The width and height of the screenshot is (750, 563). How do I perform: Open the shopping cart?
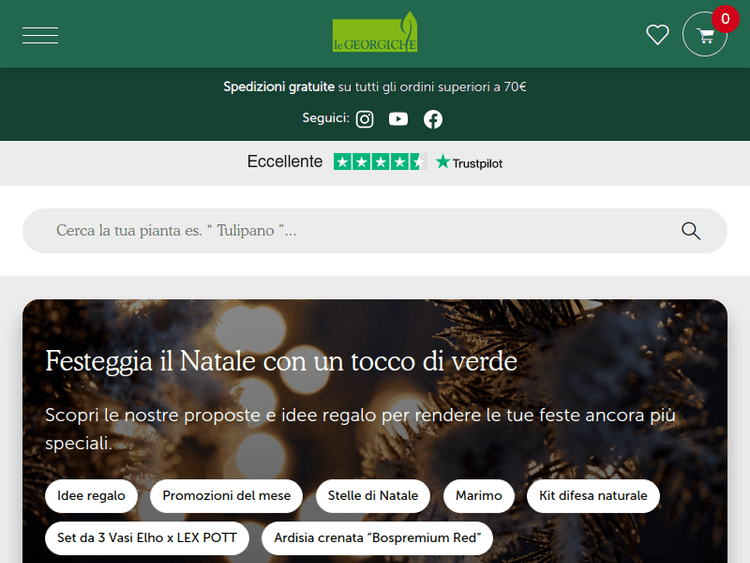(x=705, y=35)
